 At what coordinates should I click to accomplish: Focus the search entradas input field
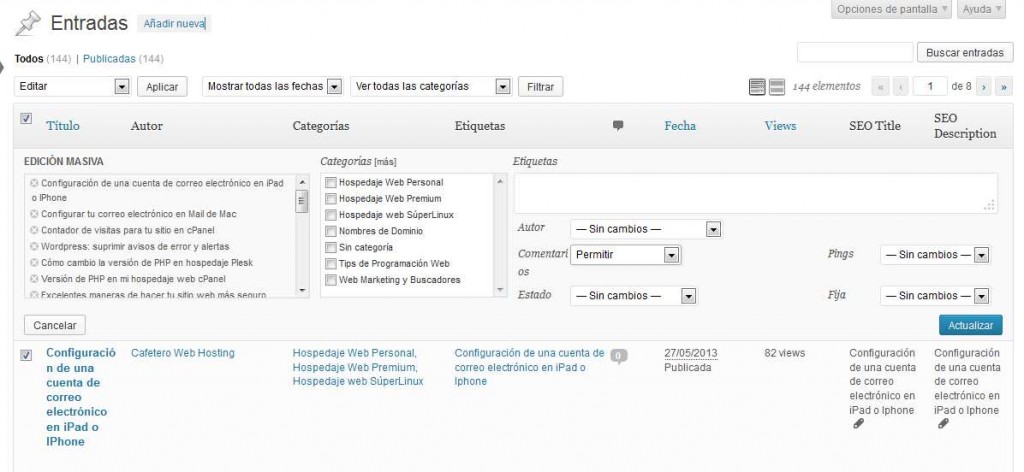pyautogui.click(x=855, y=53)
